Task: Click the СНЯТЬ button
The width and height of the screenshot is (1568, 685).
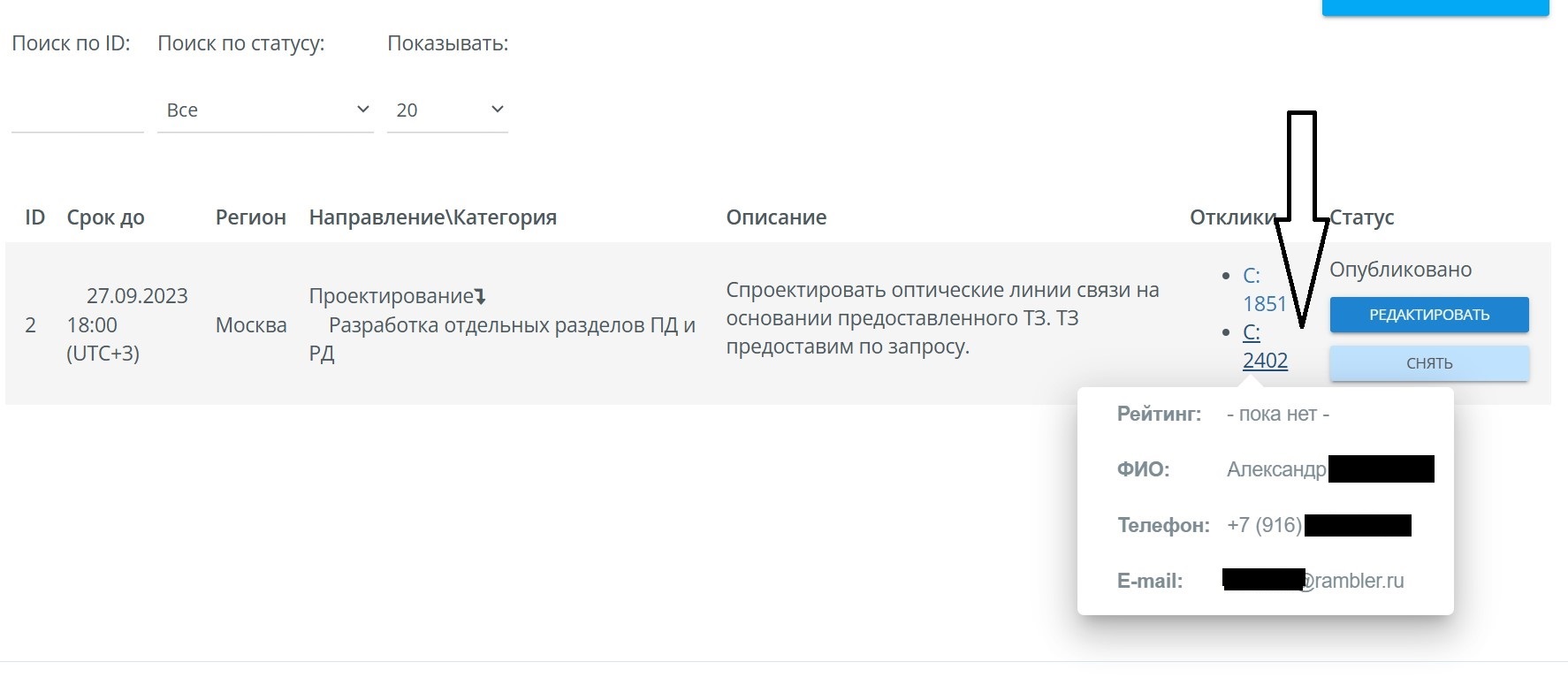Action: pyautogui.click(x=1428, y=363)
